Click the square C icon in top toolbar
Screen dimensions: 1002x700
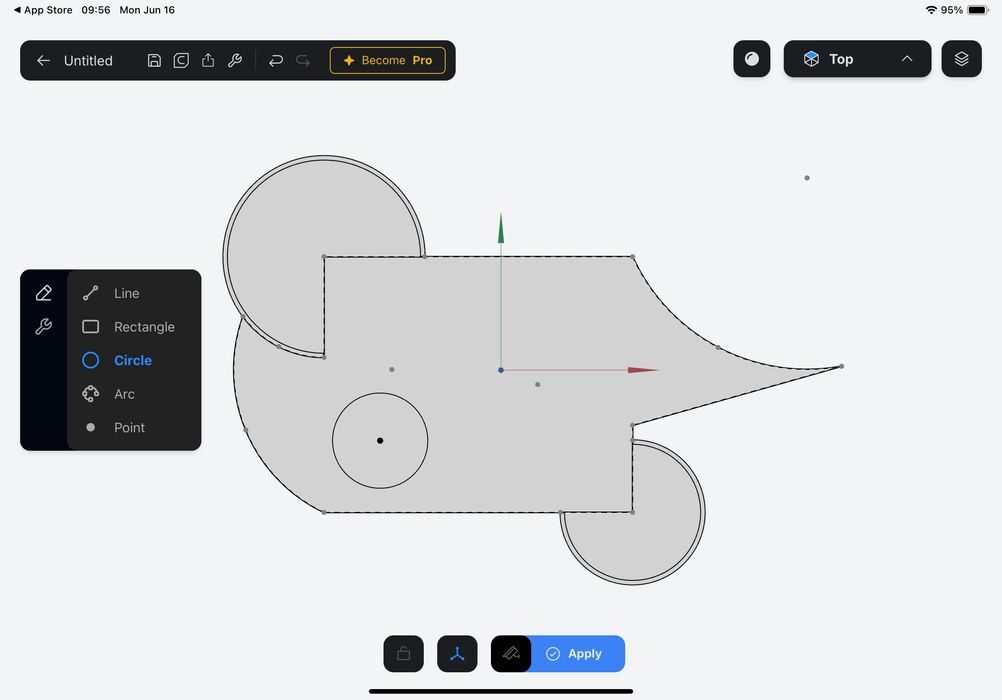181,60
